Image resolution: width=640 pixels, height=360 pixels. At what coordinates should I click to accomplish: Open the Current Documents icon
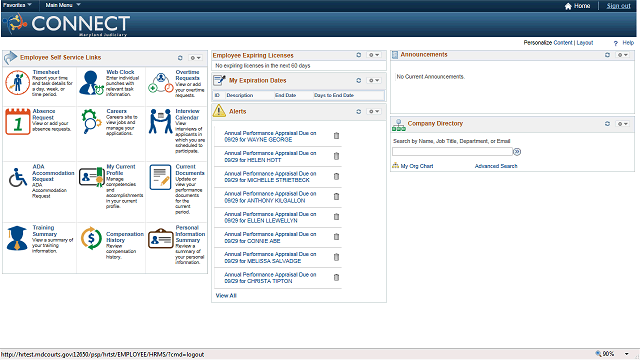pos(160,177)
